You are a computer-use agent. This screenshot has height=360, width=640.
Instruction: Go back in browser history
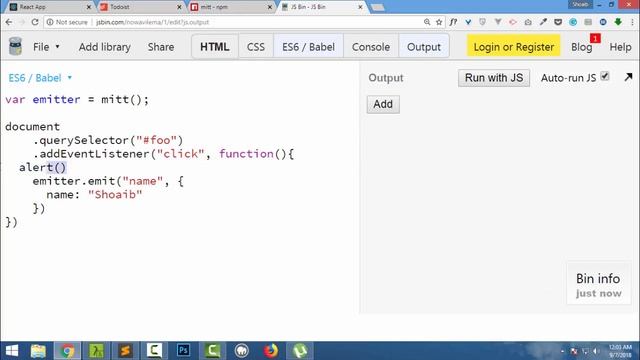tap(9, 22)
